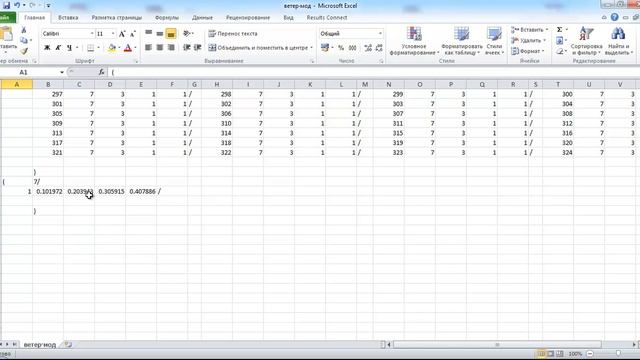The width and height of the screenshot is (640, 360).
Task: Open the text orientation icon
Action: (x=188, y=33)
